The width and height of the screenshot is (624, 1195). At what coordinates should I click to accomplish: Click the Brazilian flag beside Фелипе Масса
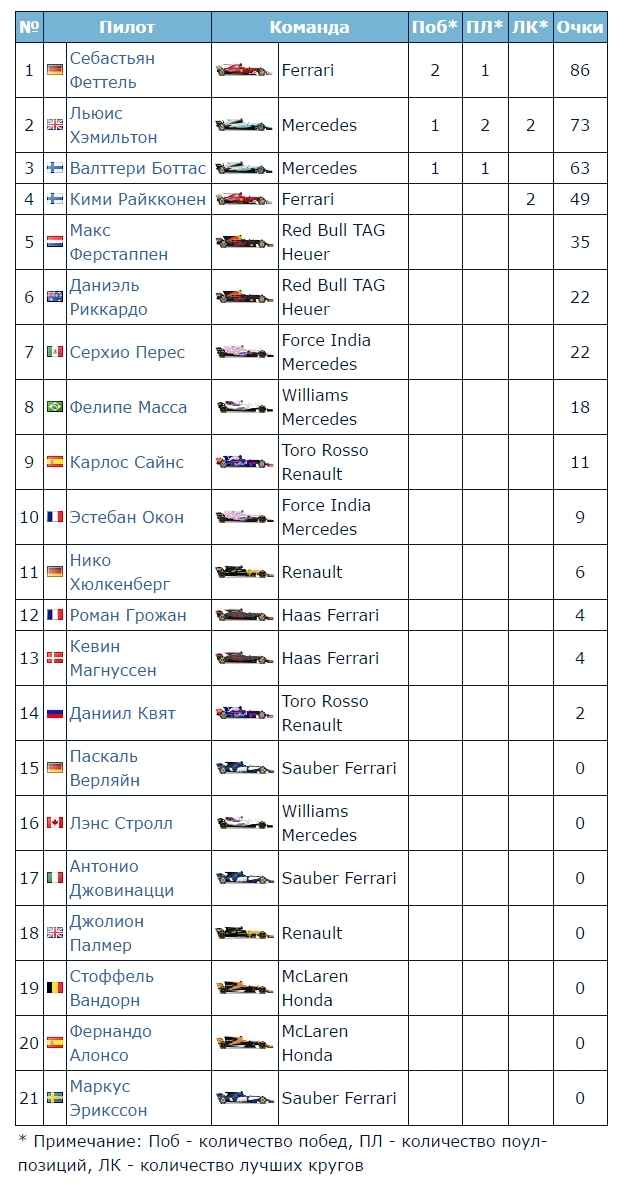click(55, 407)
